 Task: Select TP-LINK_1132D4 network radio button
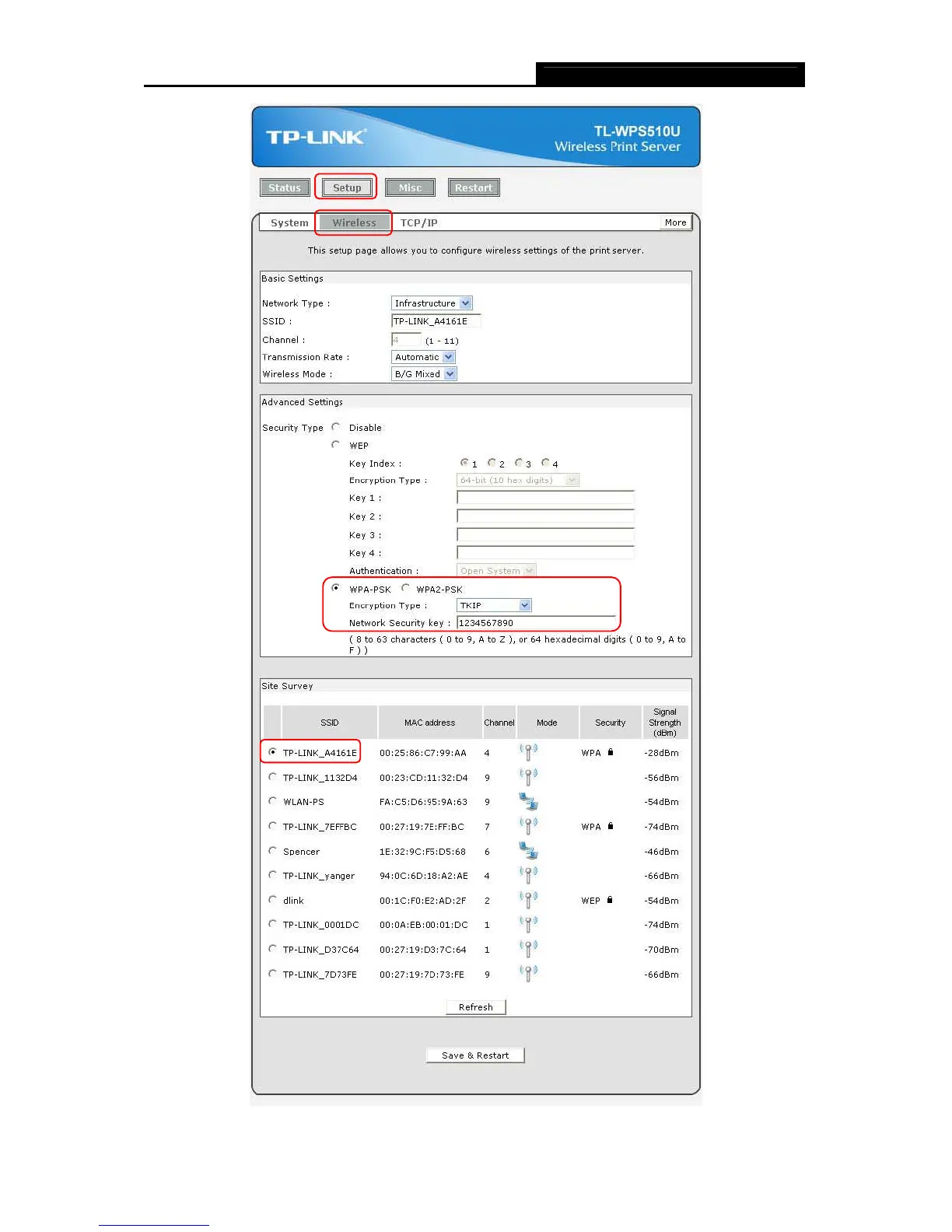(x=272, y=777)
